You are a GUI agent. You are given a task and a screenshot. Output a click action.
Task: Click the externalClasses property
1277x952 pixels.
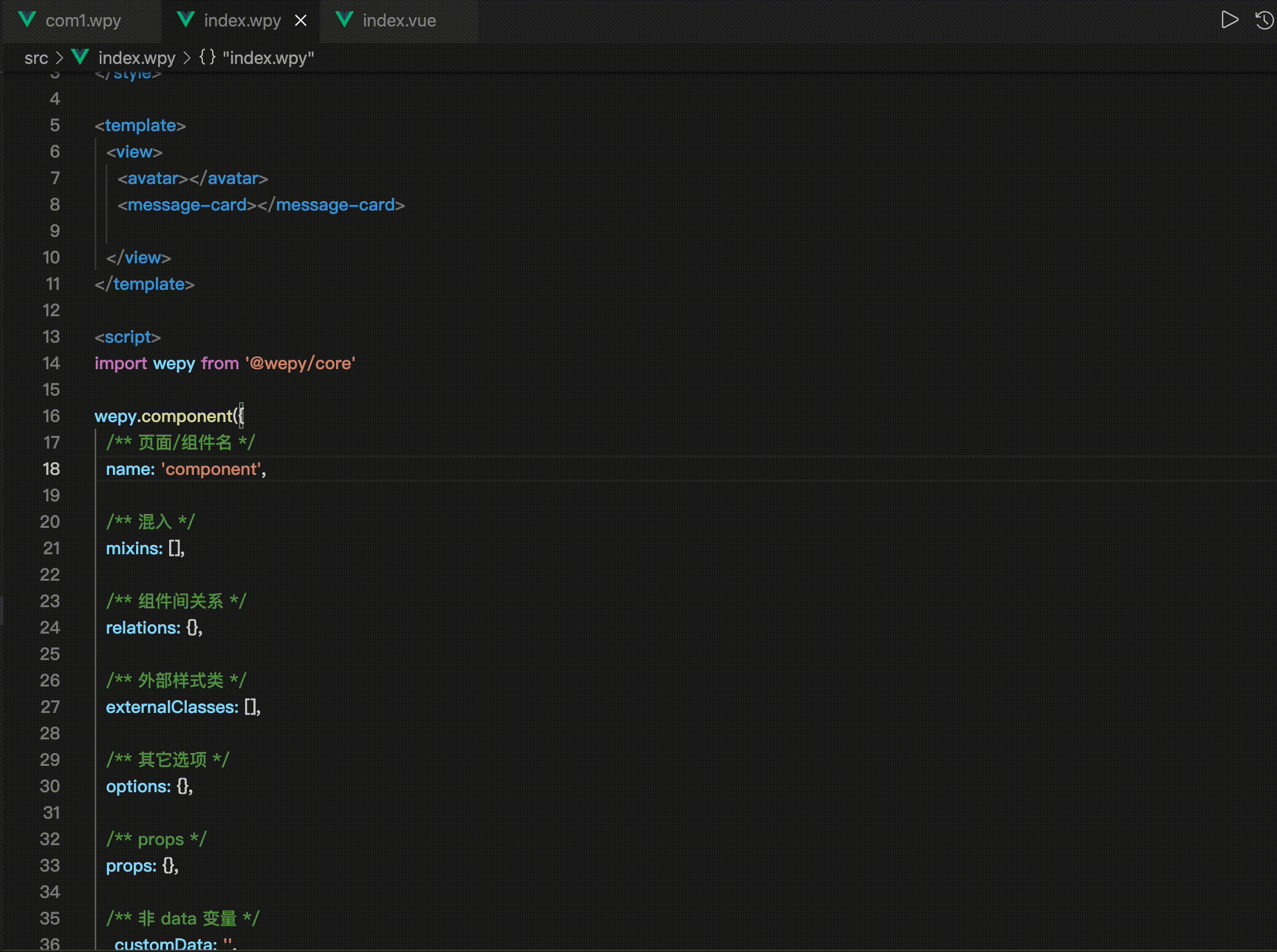click(x=172, y=707)
